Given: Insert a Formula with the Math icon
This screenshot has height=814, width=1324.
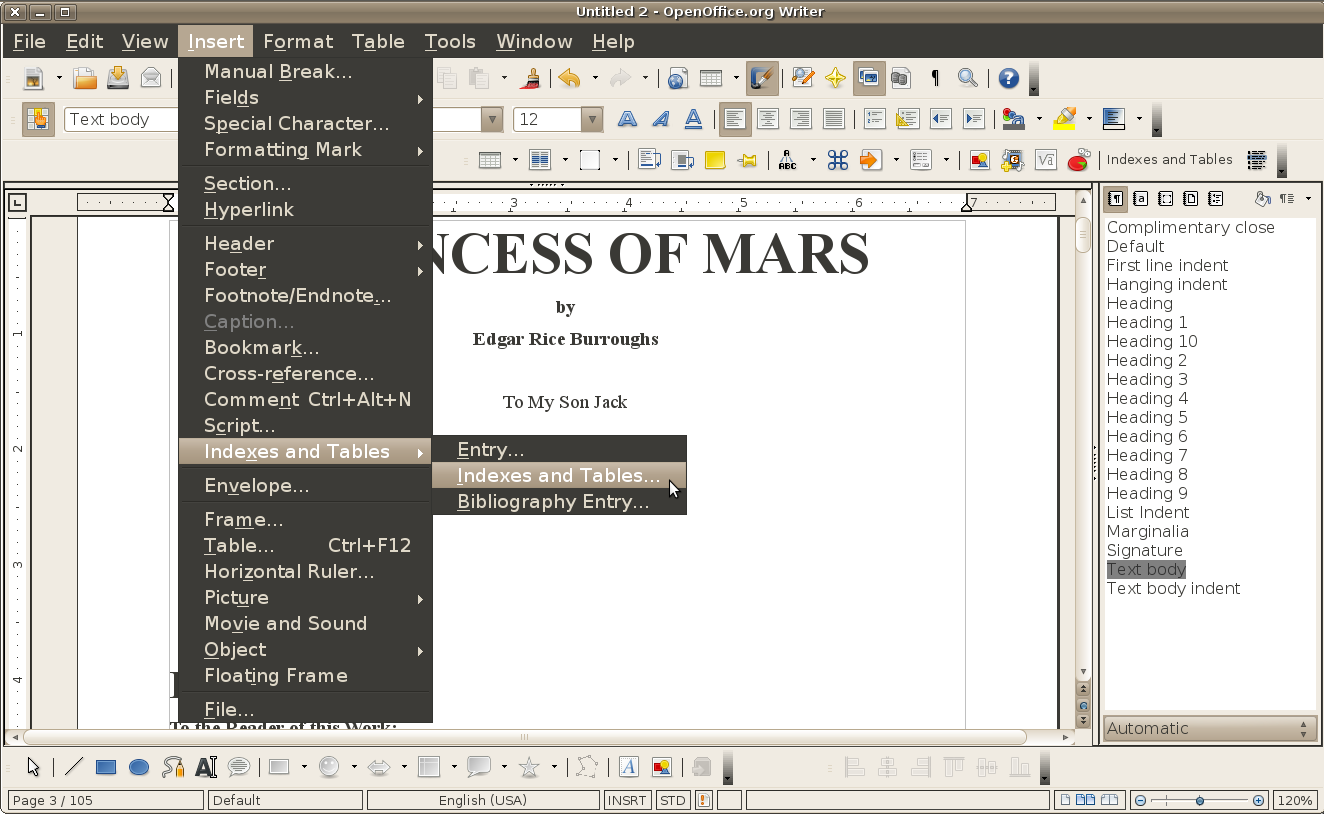Looking at the screenshot, I should pos(1045,159).
